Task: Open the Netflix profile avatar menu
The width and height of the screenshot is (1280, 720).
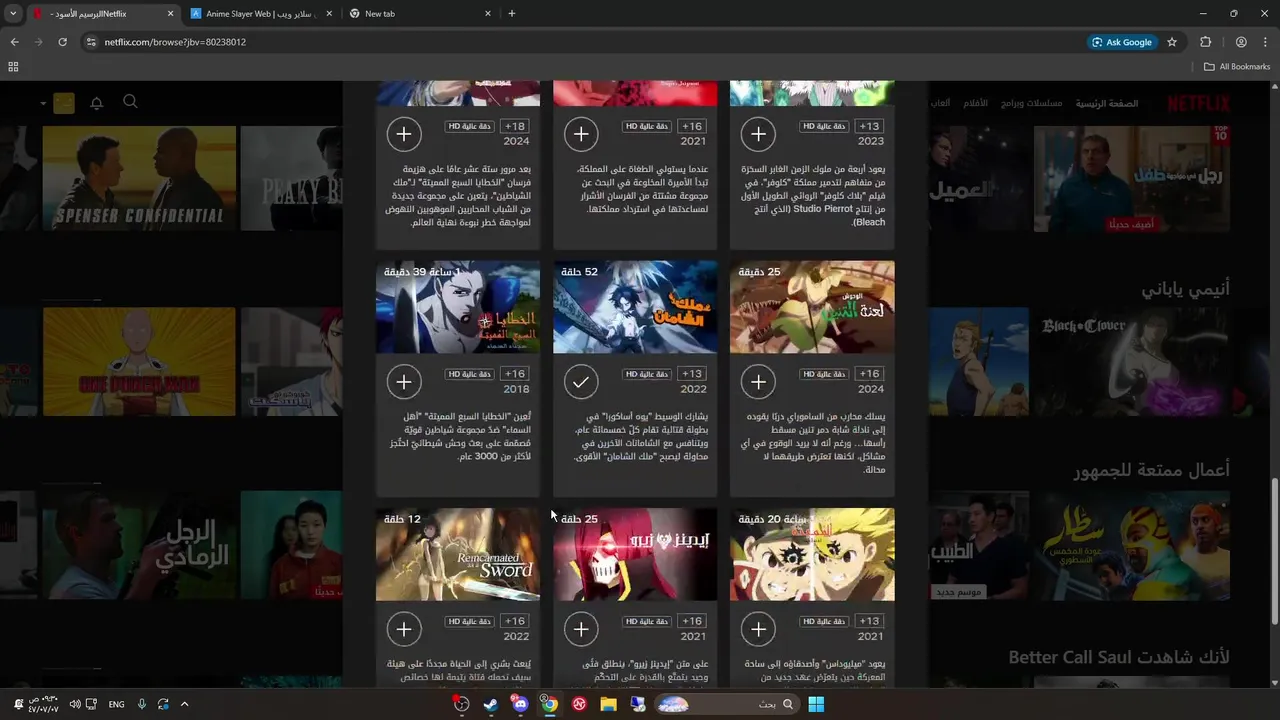Action: 64,103
